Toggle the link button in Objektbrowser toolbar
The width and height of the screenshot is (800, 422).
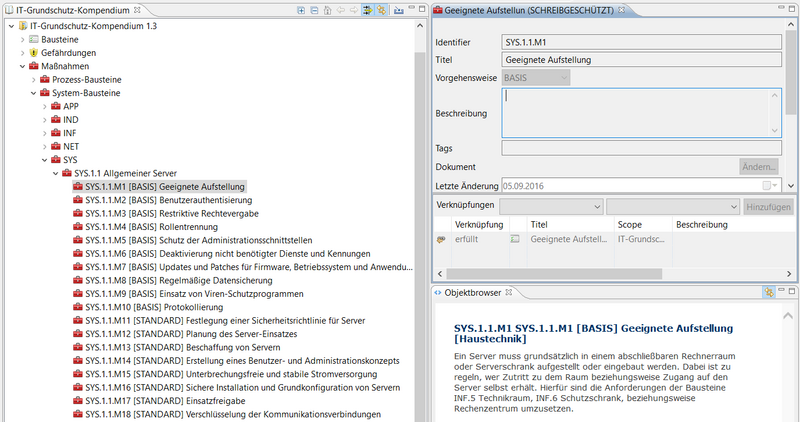(x=768, y=292)
